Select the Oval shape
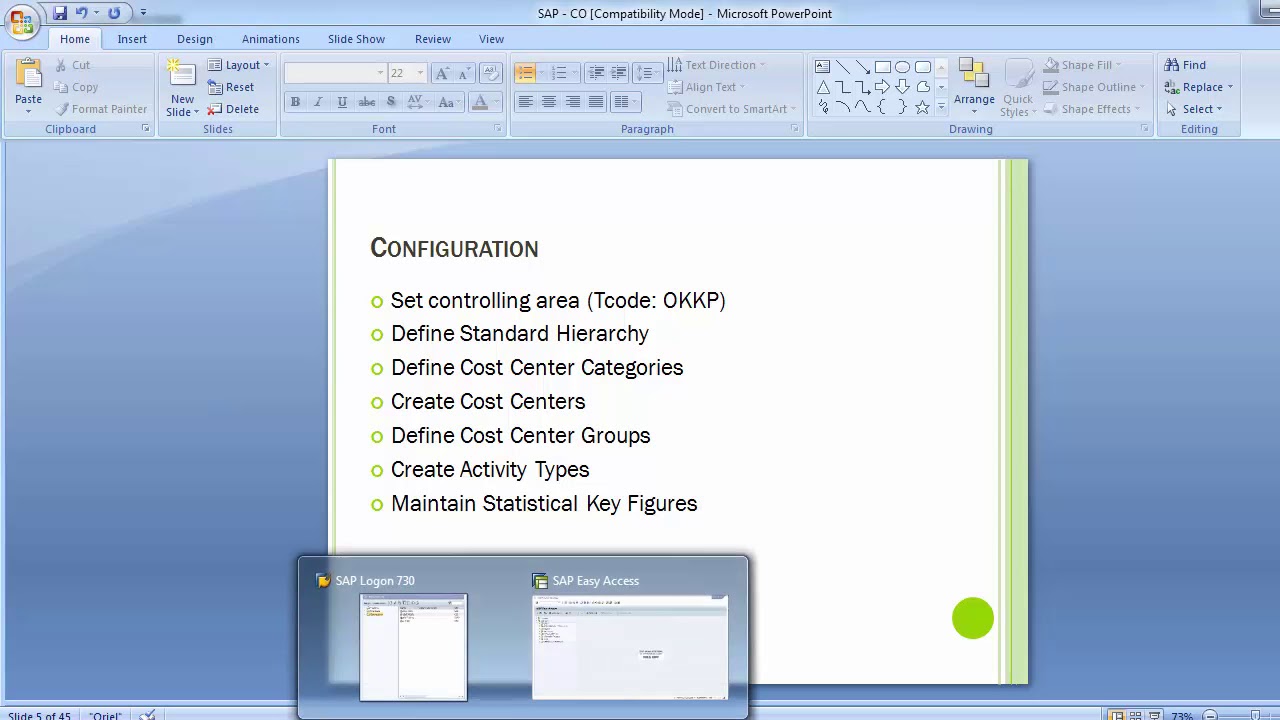 pyautogui.click(x=902, y=67)
